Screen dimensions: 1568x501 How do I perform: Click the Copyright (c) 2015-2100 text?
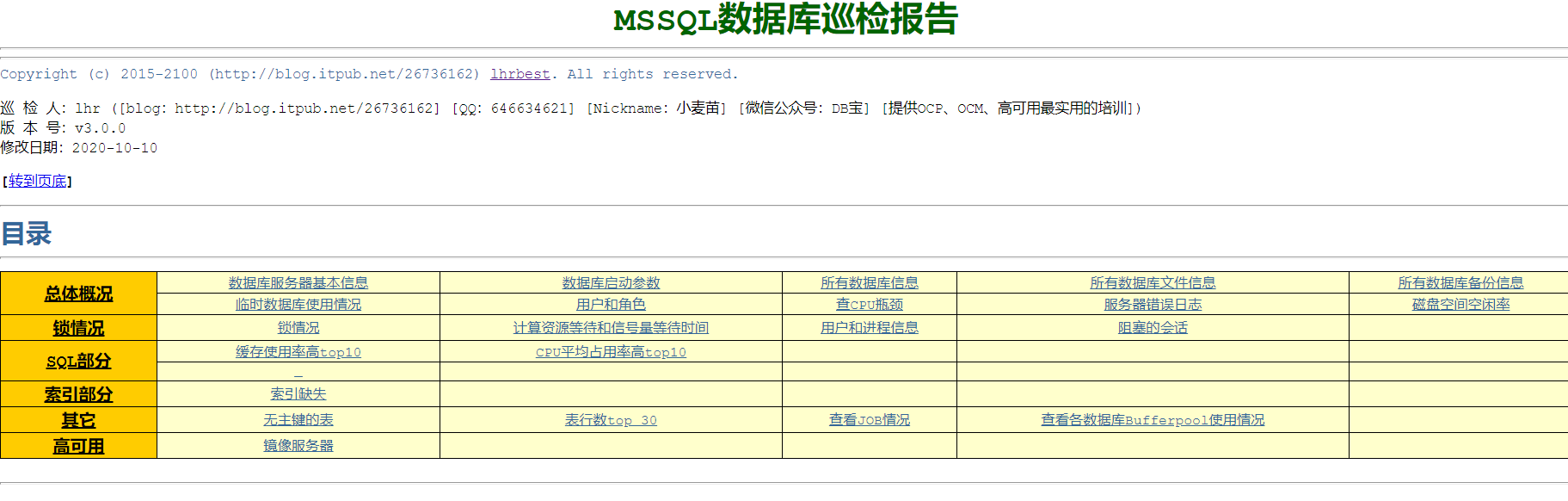coord(99,74)
